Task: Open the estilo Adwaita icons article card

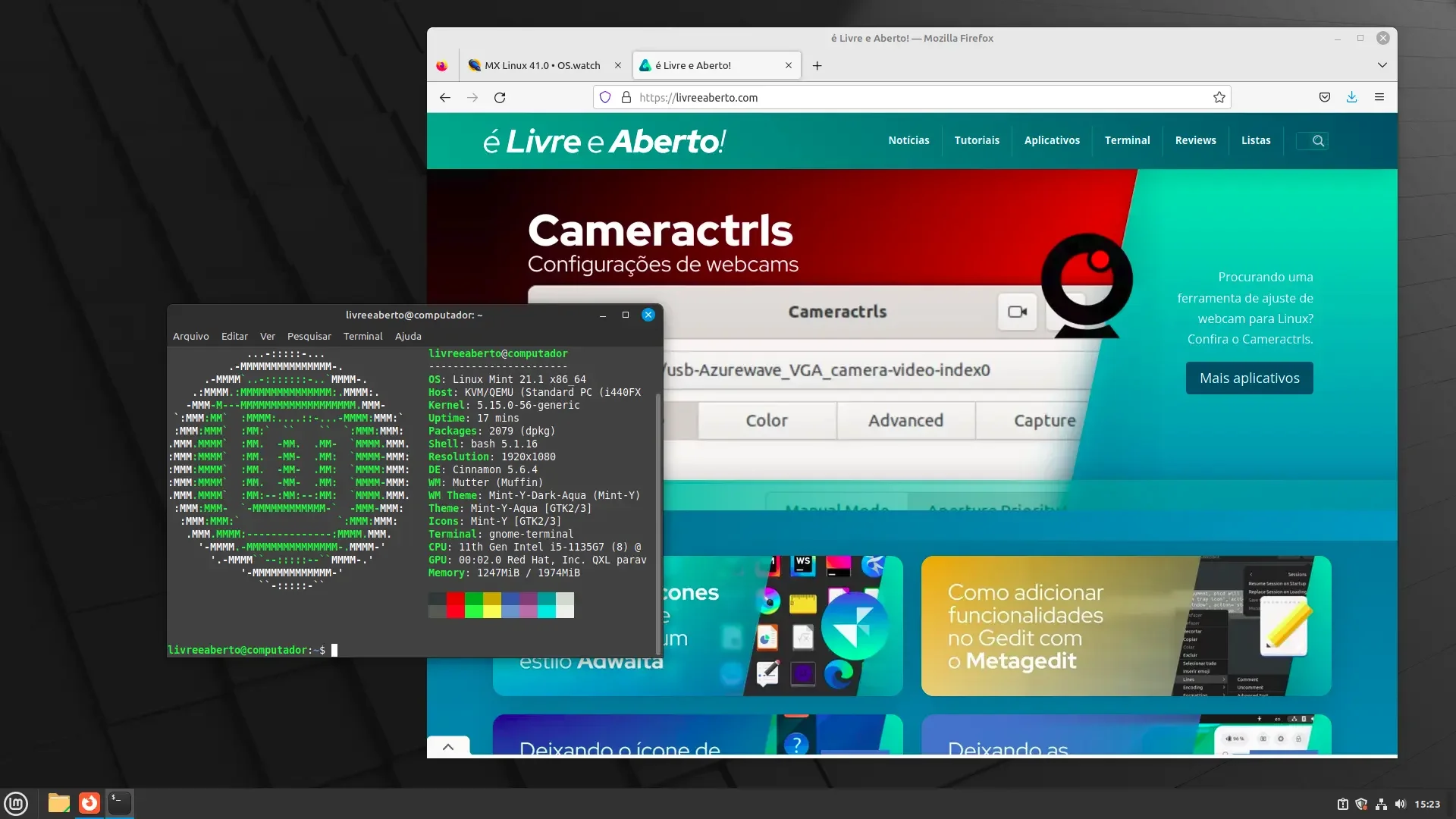Action: [x=783, y=626]
